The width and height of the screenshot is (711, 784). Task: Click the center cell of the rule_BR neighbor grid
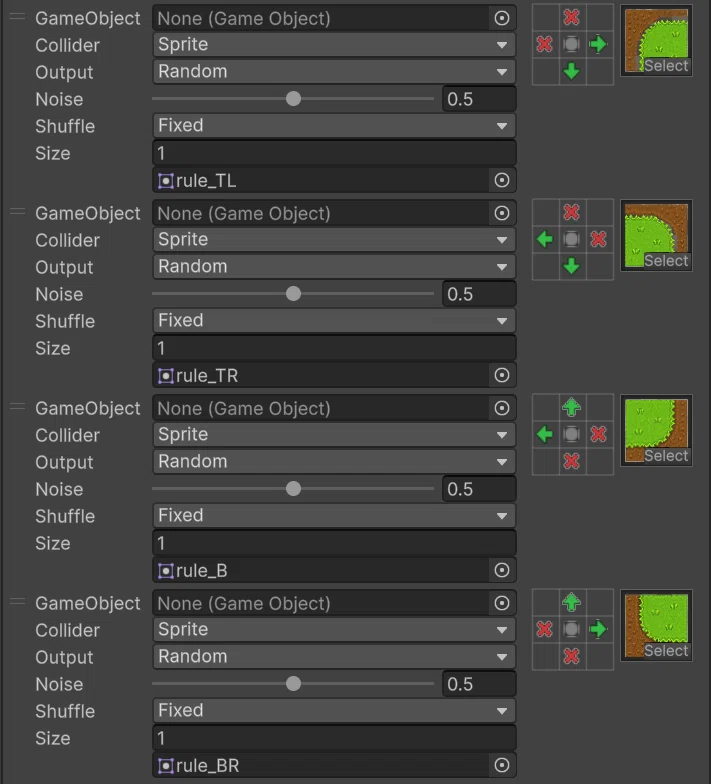[572, 630]
